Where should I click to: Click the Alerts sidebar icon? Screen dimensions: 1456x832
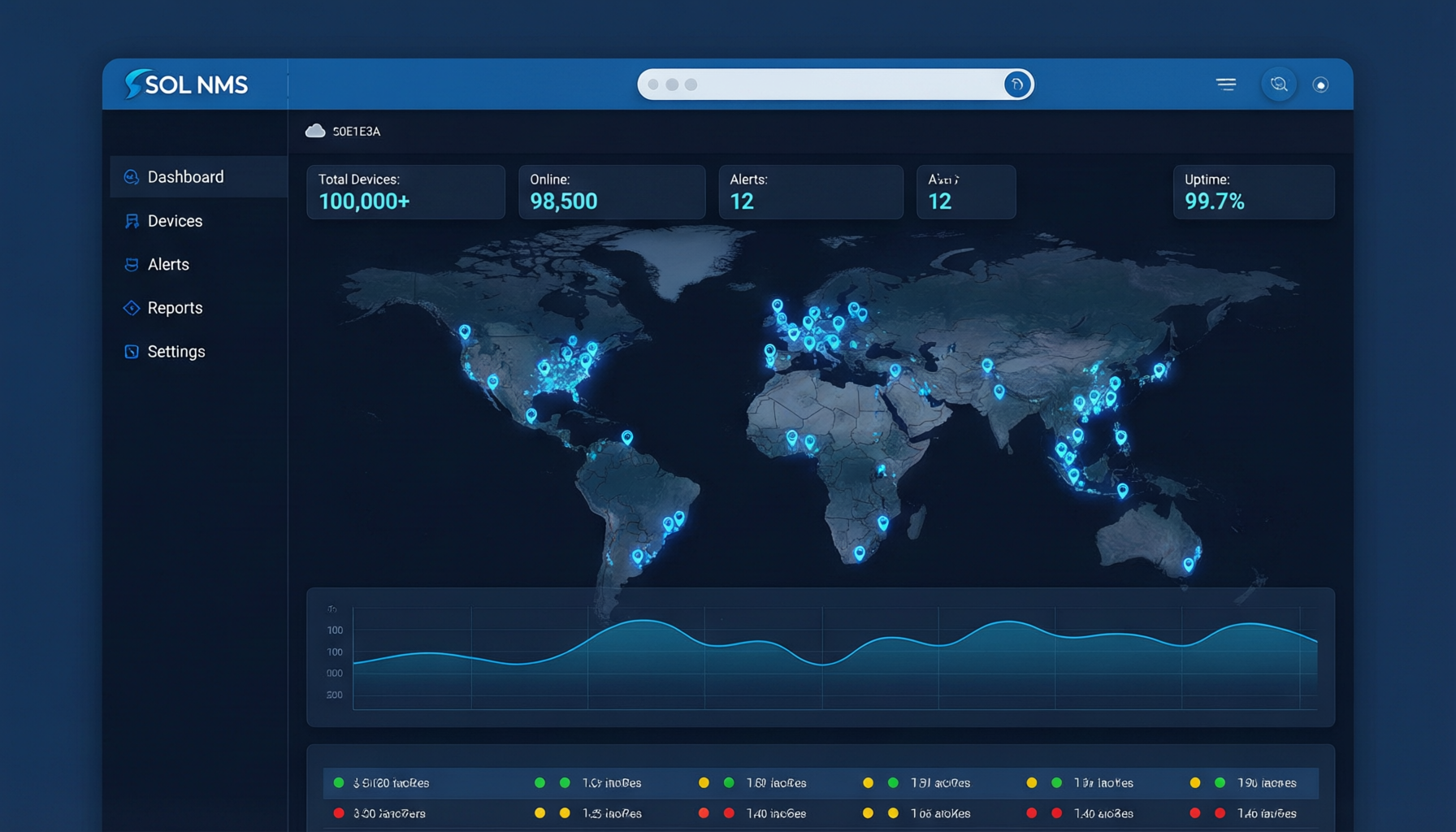pos(132,264)
